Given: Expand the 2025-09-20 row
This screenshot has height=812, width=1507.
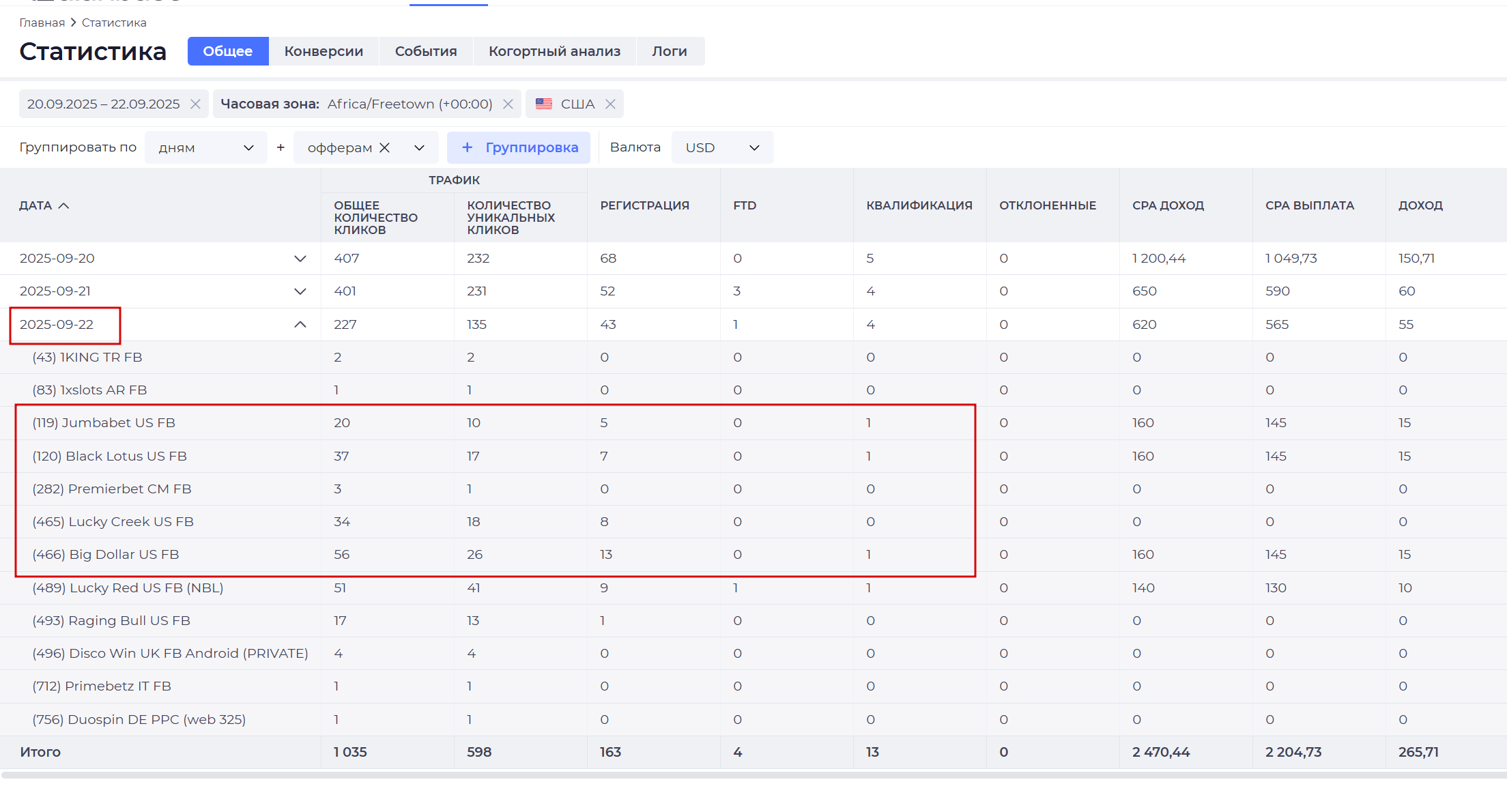Looking at the screenshot, I should [x=300, y=259].
